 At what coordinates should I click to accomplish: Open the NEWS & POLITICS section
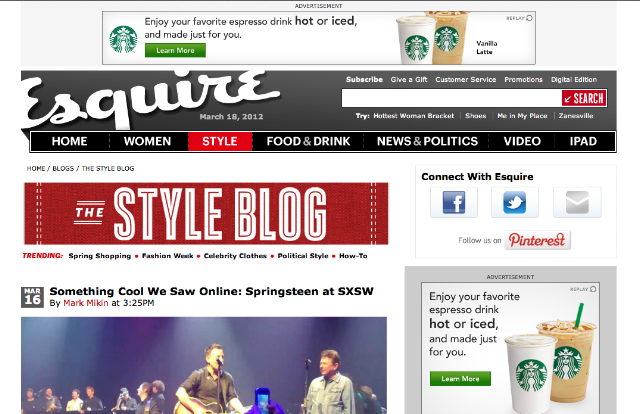[427, 141]
